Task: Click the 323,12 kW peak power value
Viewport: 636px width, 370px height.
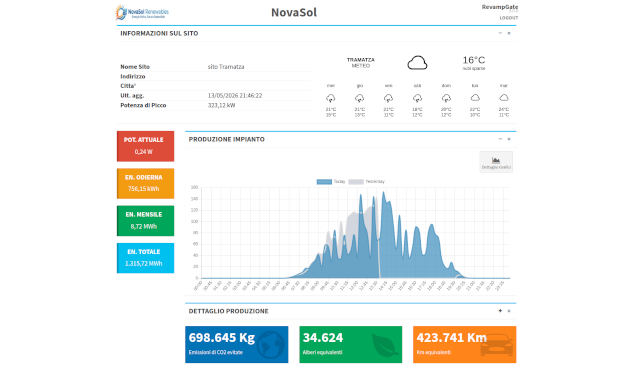Action: pyautogui.click(x=221, y=105)
